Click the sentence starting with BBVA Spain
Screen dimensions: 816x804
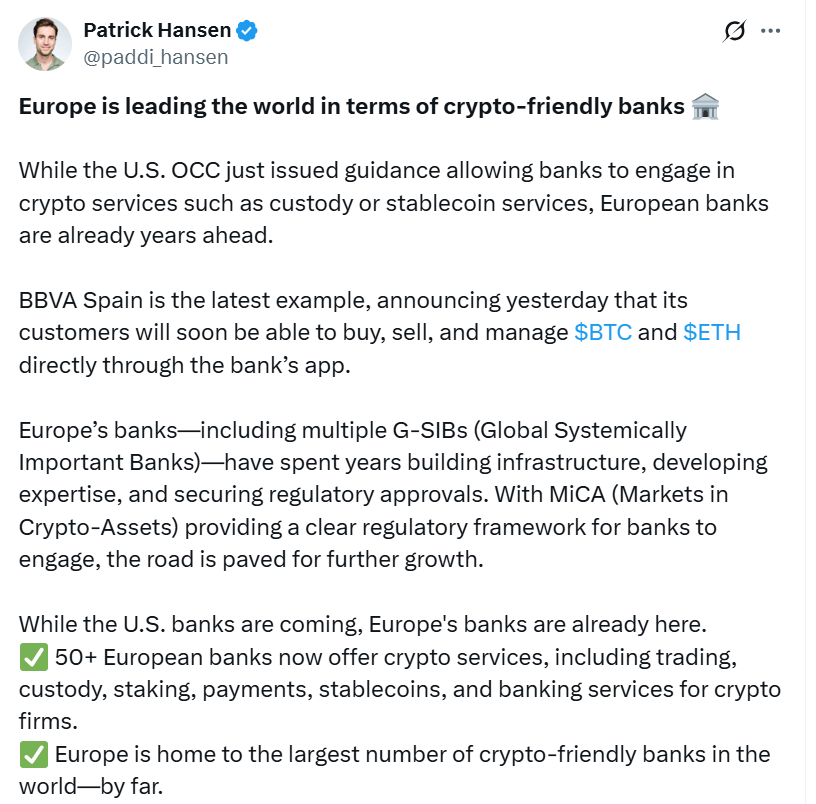(x=380, y=333)
